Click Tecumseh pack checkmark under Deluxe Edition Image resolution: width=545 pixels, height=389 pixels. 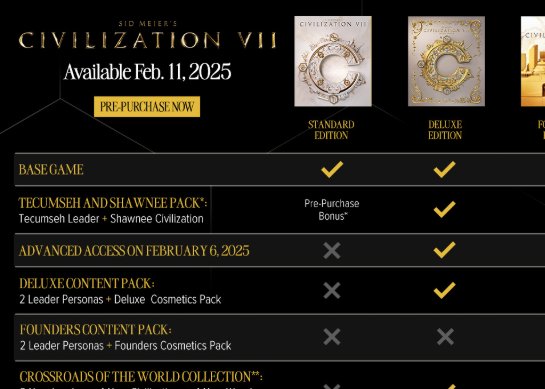click(445, 209)
